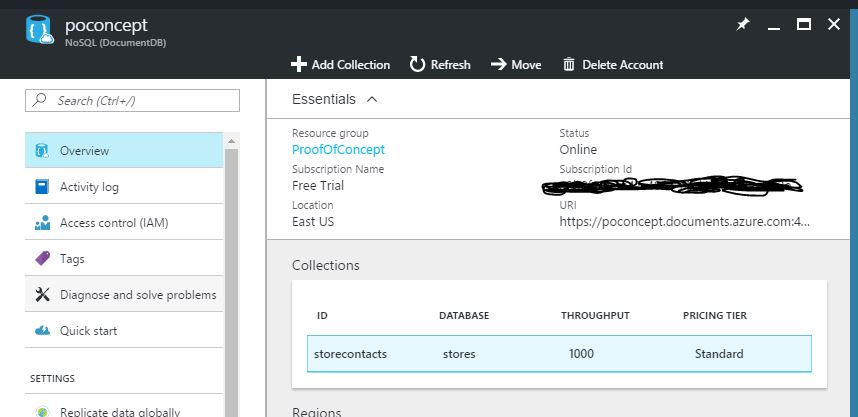Click the Diagnose wrench icon
This screenshot has height=417, width=858.
click(42, 294)
